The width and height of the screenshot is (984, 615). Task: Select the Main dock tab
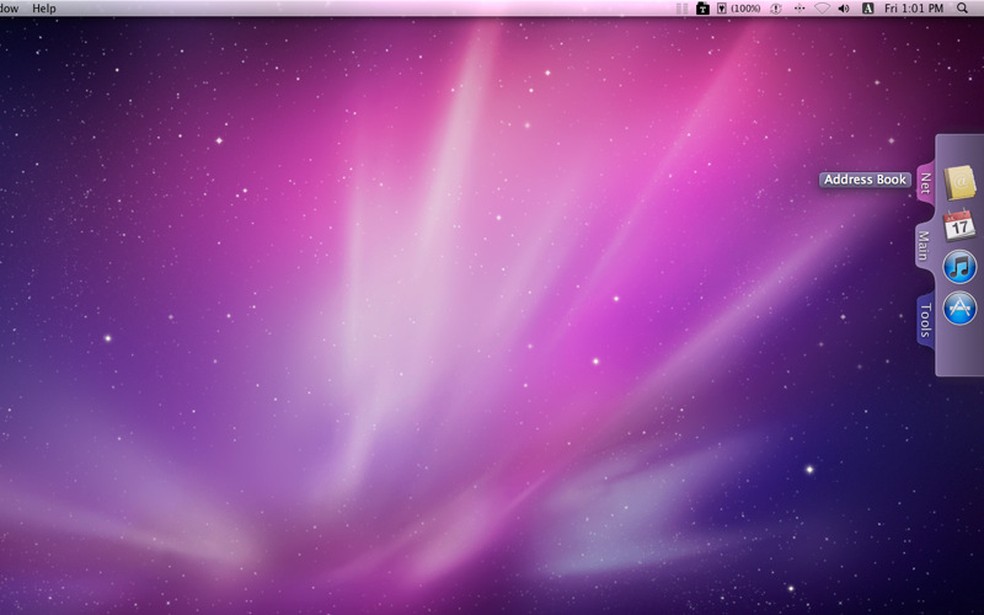click(x=924, y=245)
